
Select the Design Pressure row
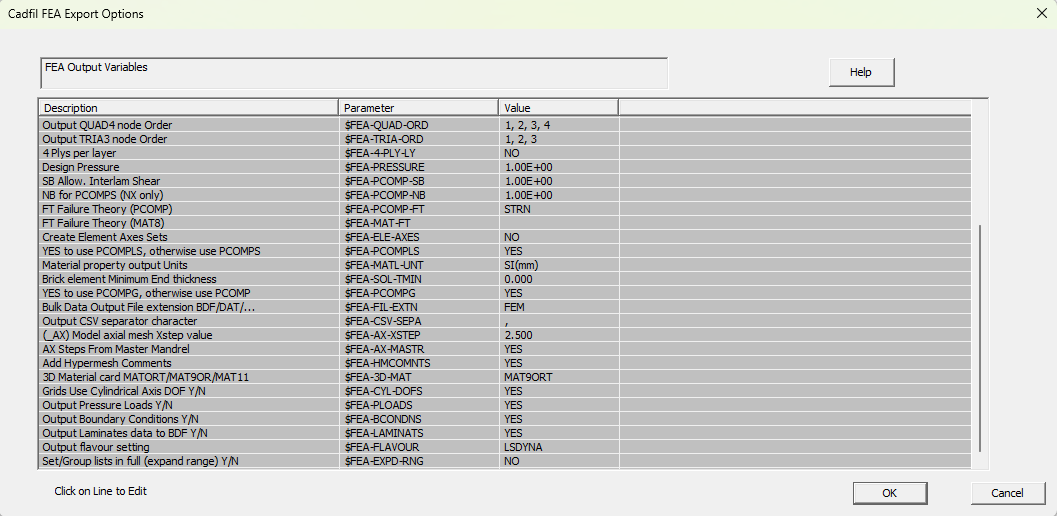pyautogui.click(x=505, y=167)
